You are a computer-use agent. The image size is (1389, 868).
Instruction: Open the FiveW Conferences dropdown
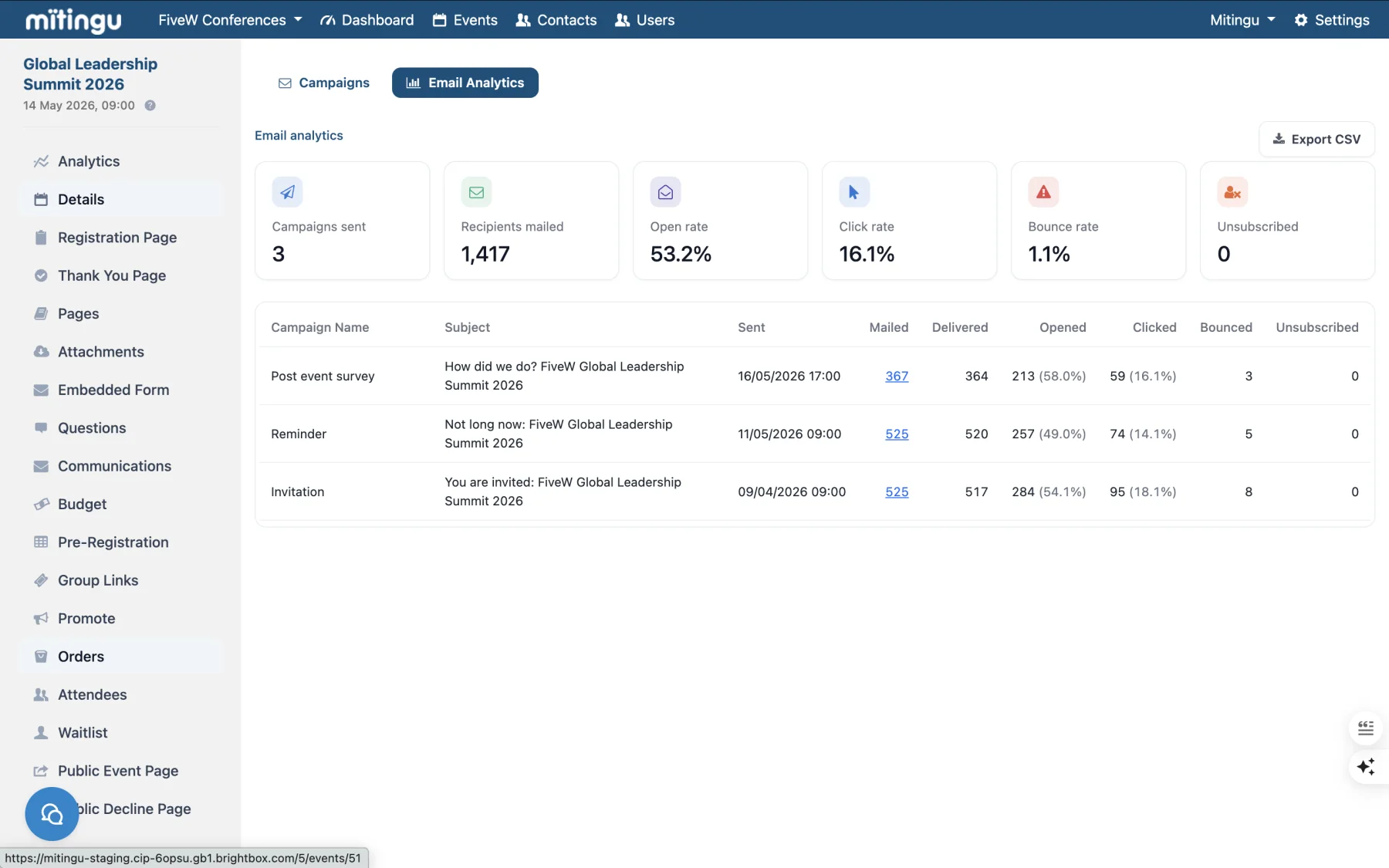pos(230,20)
